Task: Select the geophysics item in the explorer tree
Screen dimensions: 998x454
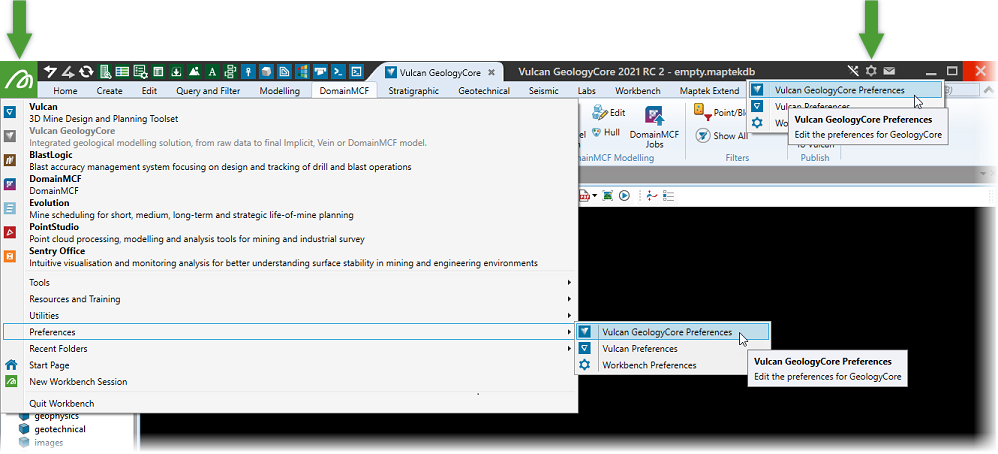Action: 59,416
